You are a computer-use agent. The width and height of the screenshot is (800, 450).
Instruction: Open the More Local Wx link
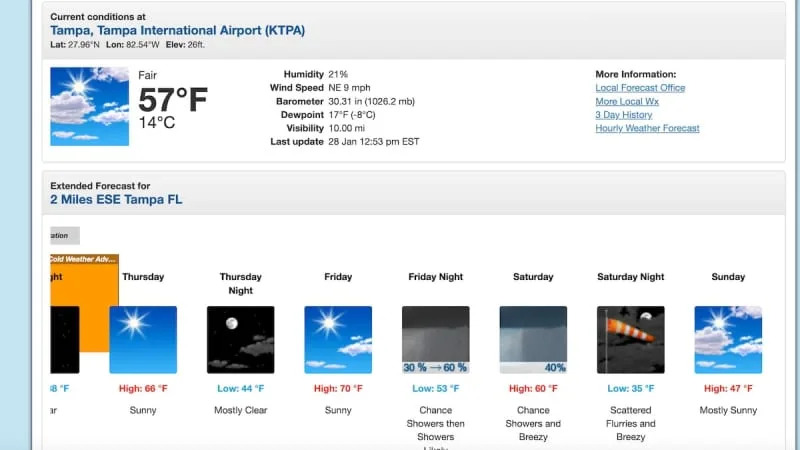627,102
